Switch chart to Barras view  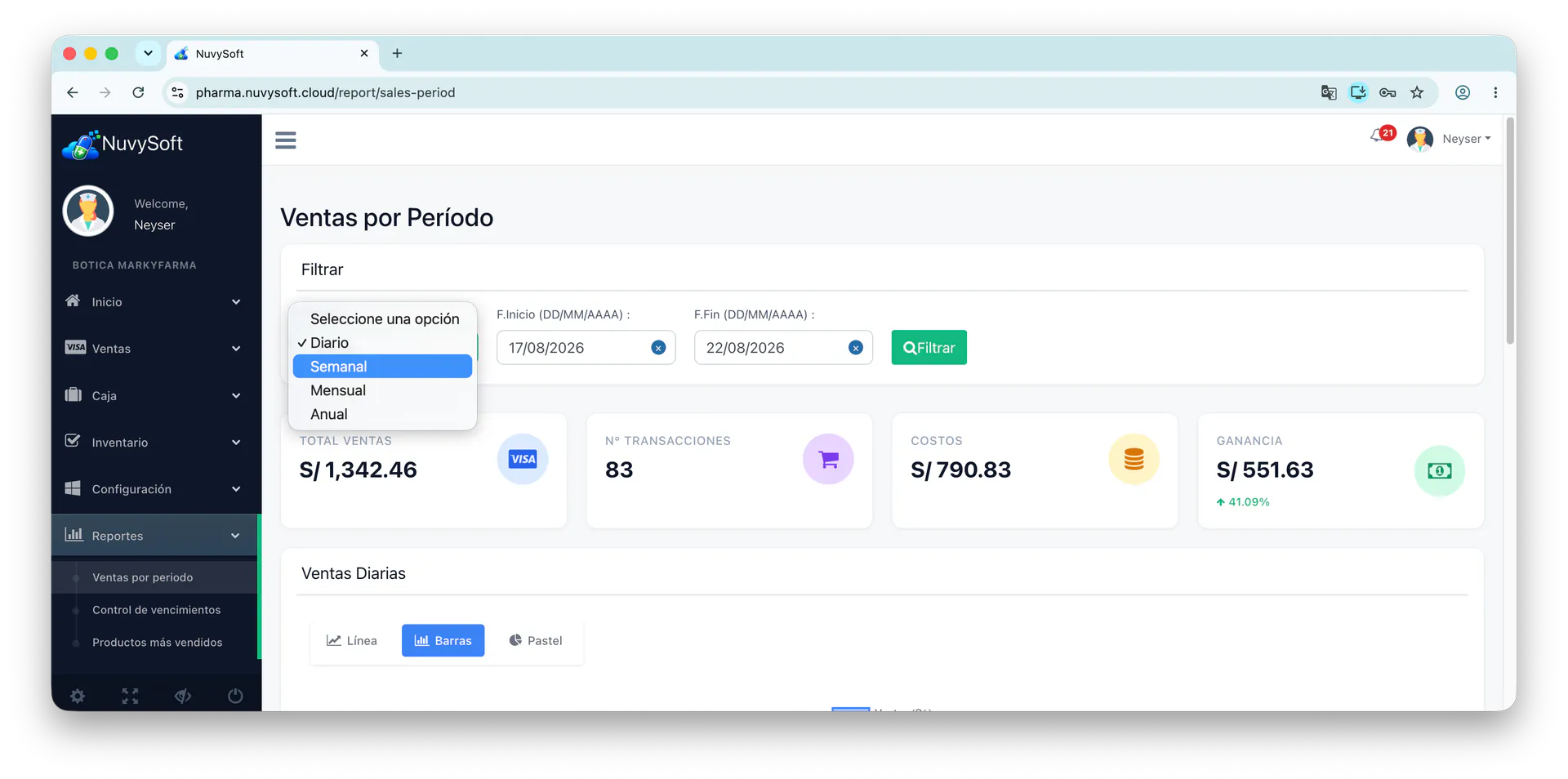pos(443,641)
